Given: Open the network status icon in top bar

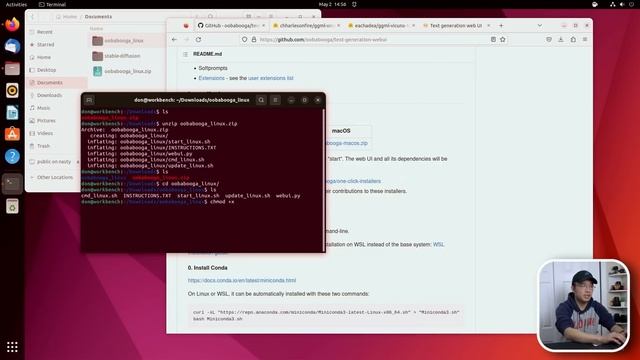Looking at the screenshot, I should click(x=613, y=4).
